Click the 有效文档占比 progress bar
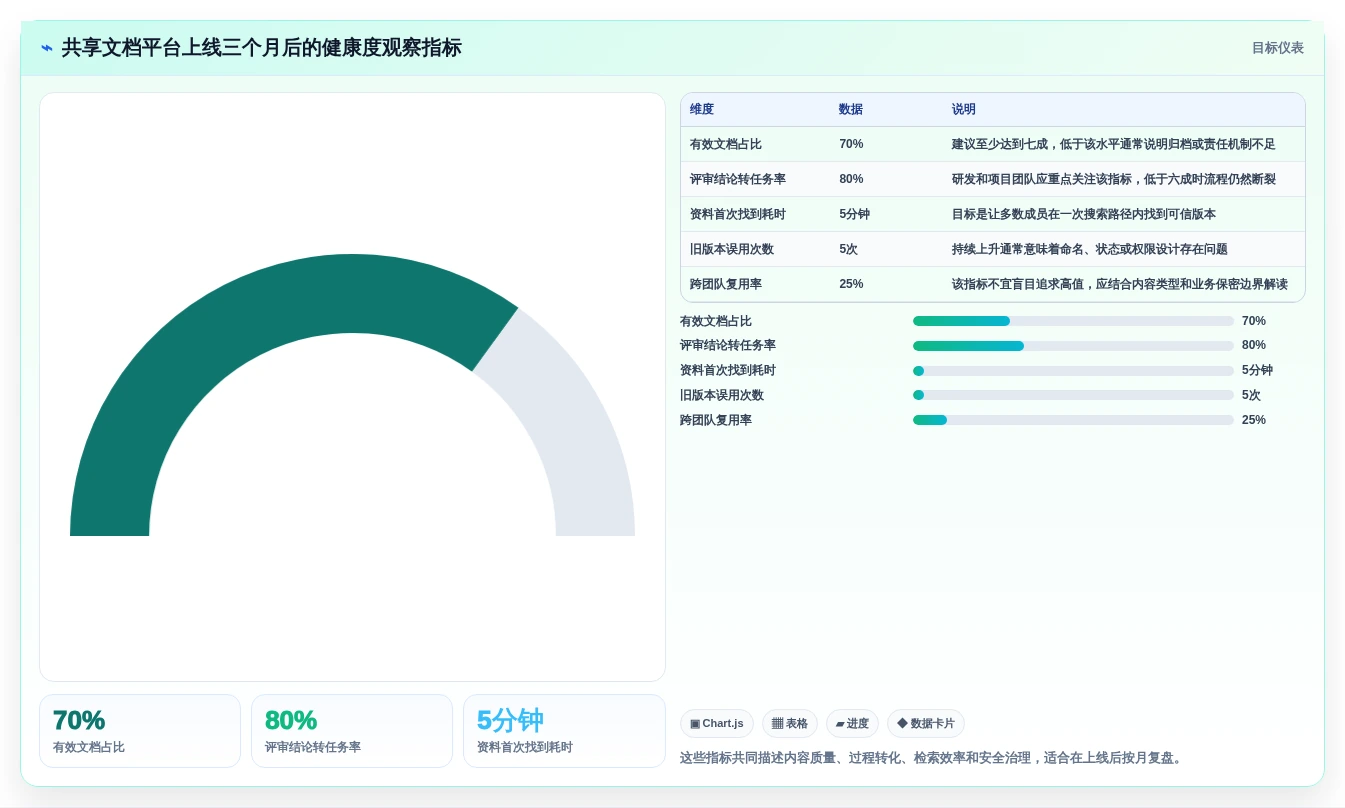1345x808 pixels. coord(1073,321)
